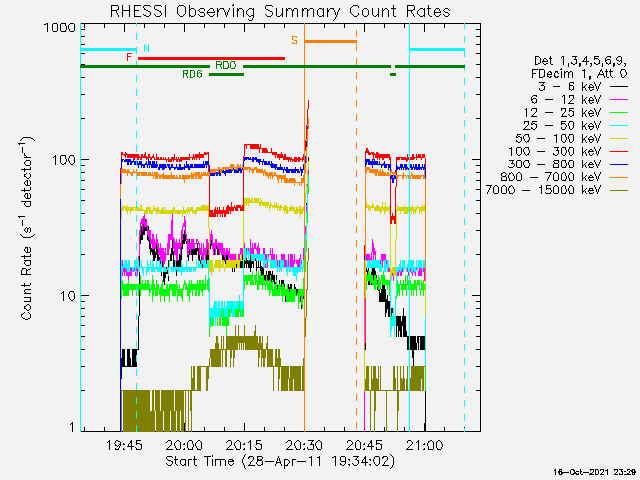
Task: Click the black legend line for 3-6 keV
Action: (x=619, y=87)
